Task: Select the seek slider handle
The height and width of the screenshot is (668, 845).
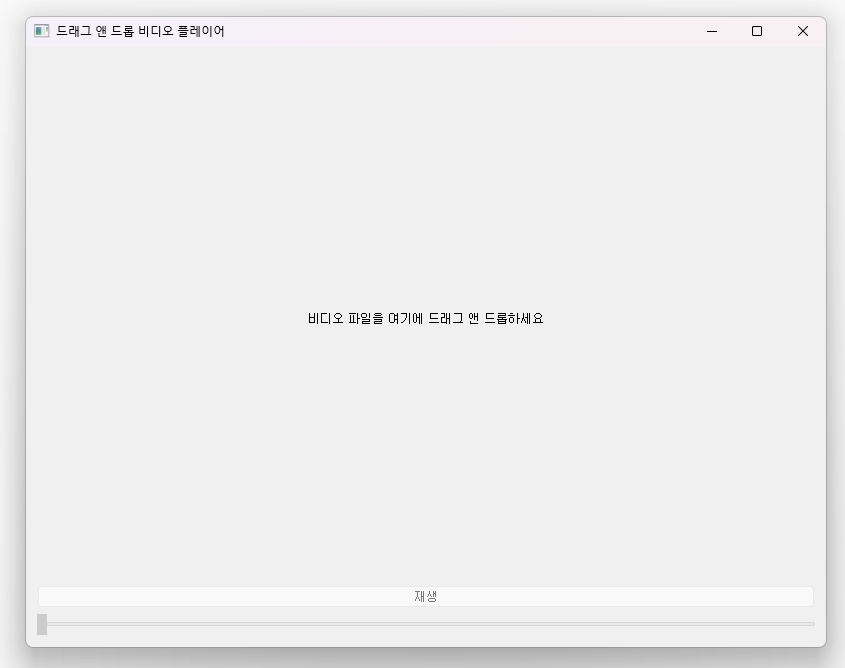Action: [41, 624]
